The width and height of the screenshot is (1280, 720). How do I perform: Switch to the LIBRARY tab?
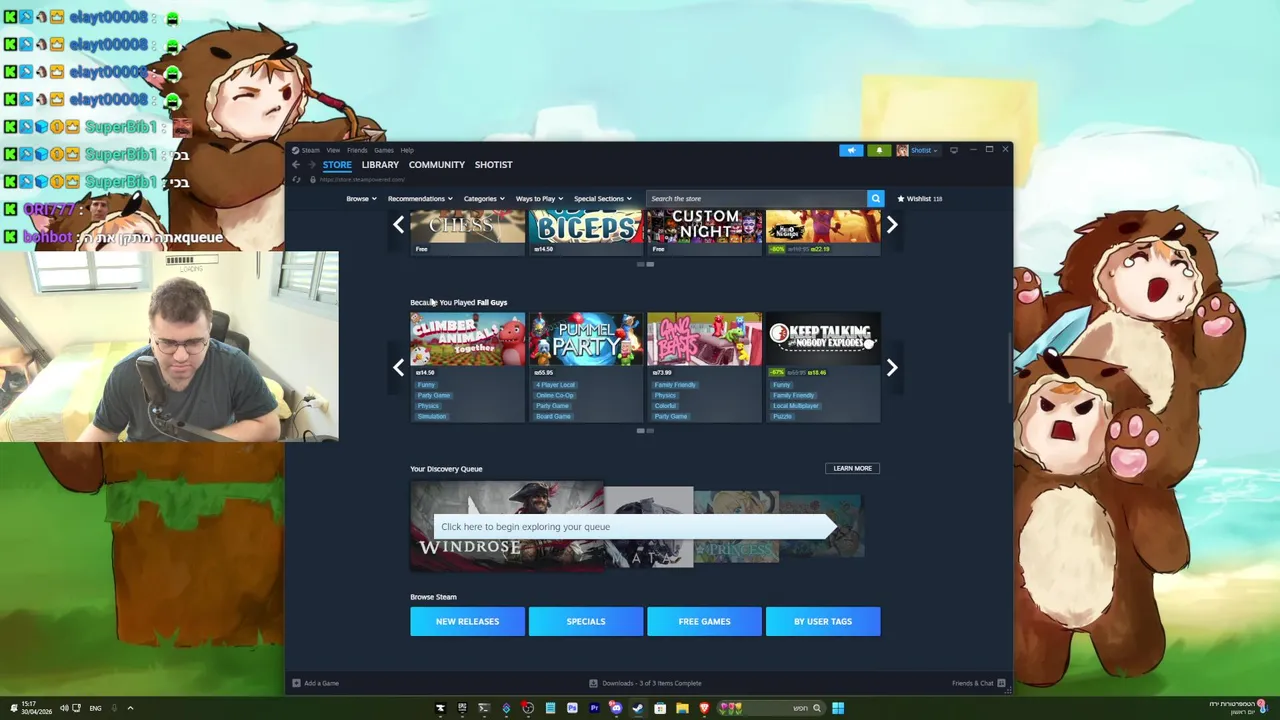[380, 165]
